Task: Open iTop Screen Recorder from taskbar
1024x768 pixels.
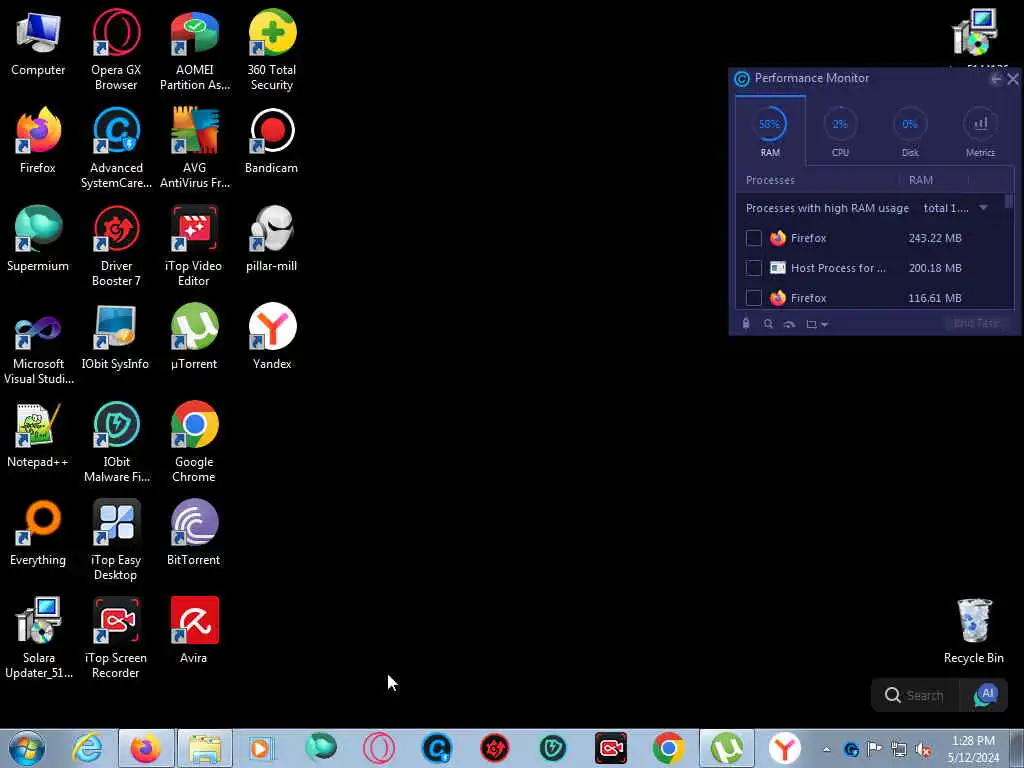Action: [611, 748]
